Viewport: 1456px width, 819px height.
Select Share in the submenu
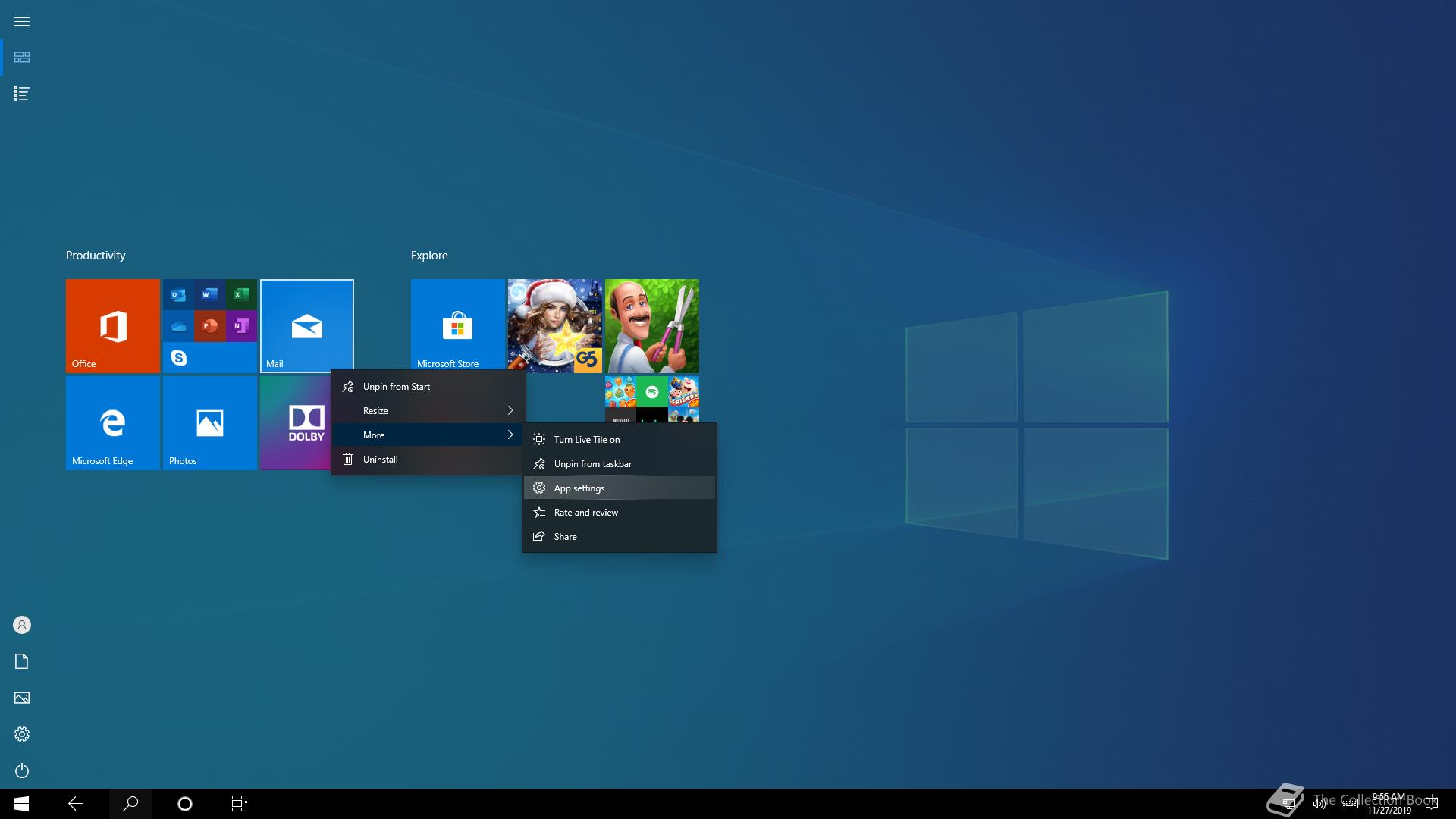[620, 537]
